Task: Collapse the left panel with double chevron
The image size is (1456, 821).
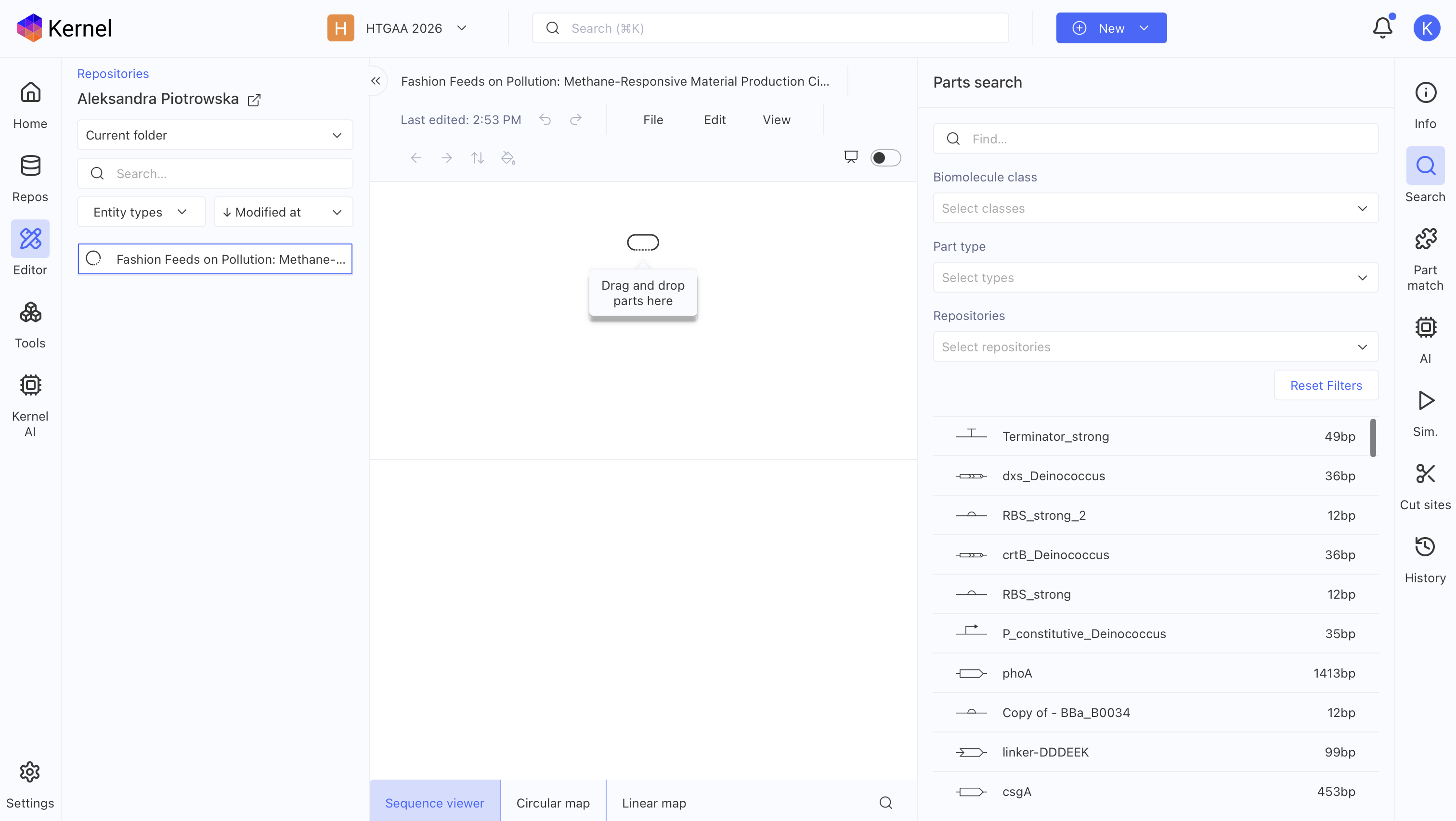Action: [376, 81]
